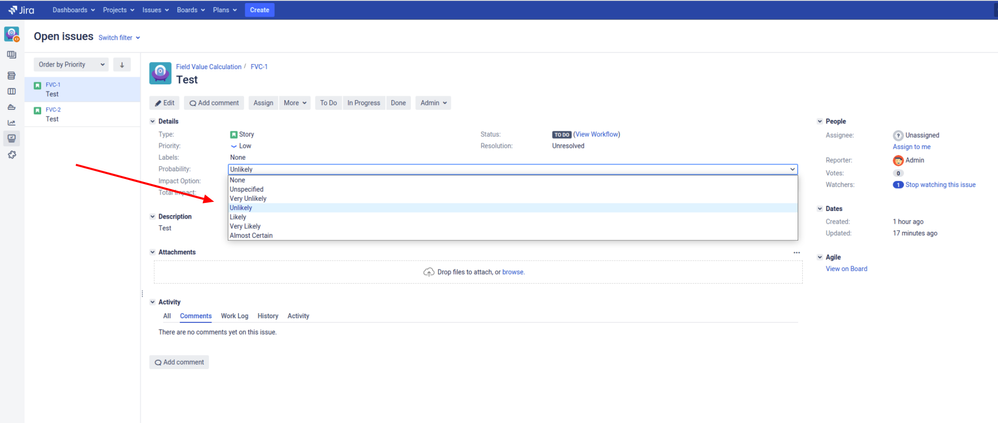Click the votes count badge
Image resolution: width=998 pixels, height=423 pixels.
click(x=898, y=173)
